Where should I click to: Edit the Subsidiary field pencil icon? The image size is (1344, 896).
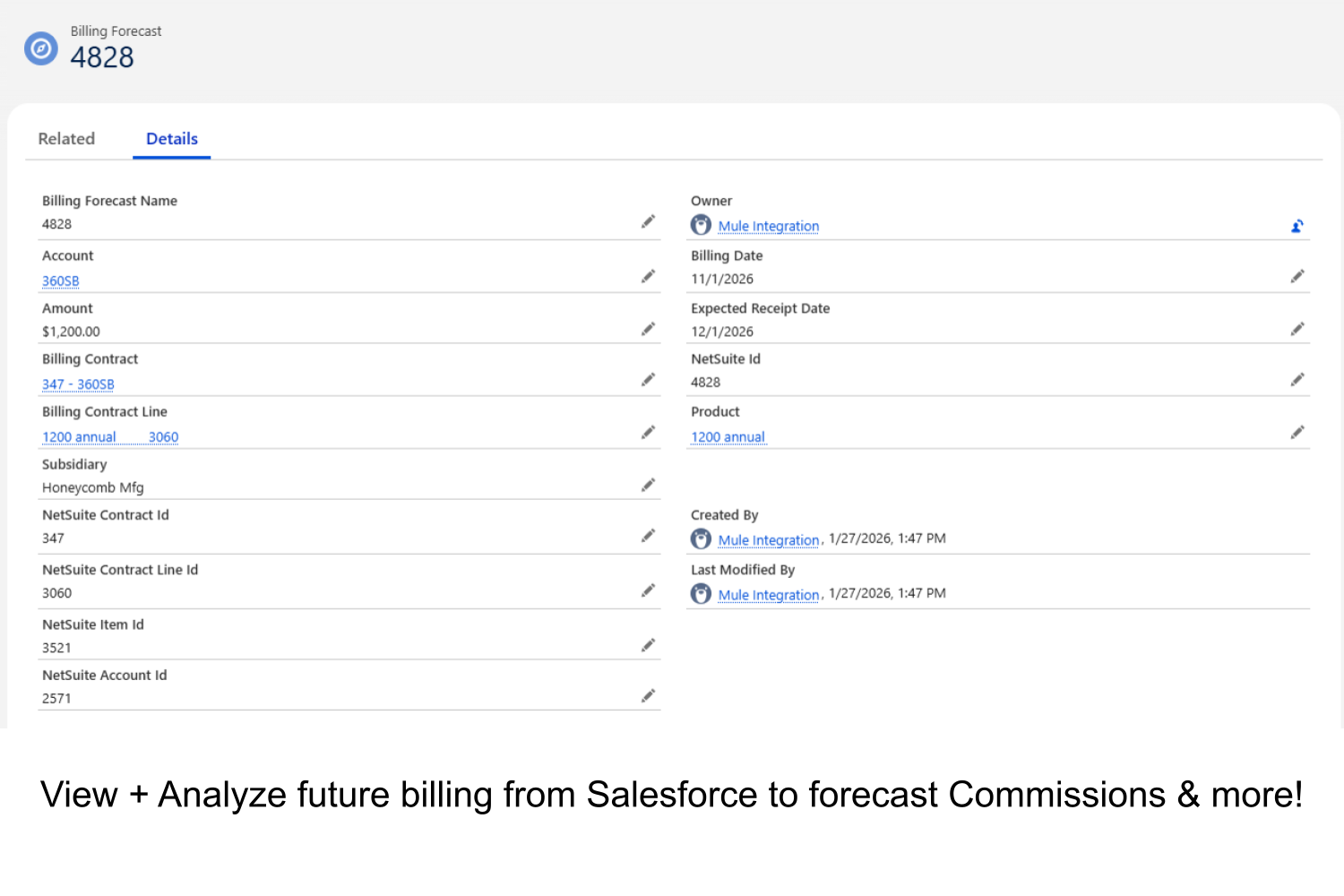click(x=648, y=485)
